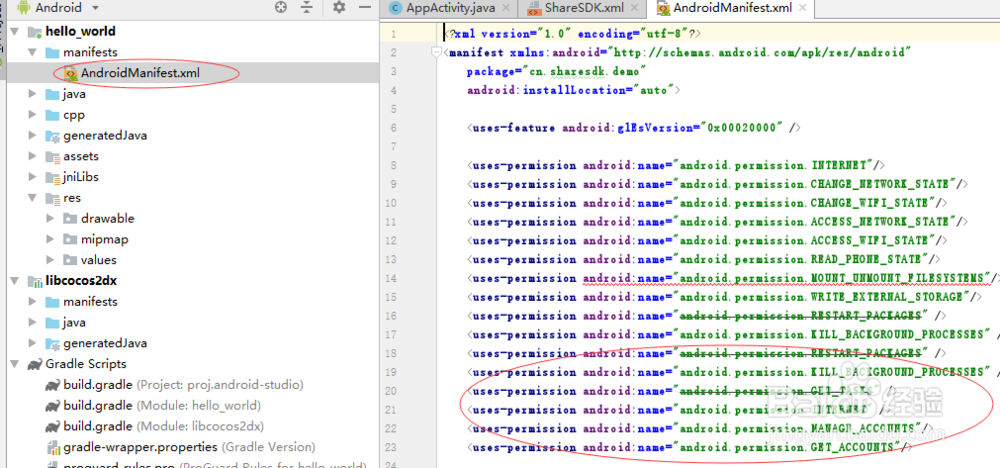1000x468 pixels.
Task: Click the ShareSDK.xml file type icon
Action: pos(534,8)
